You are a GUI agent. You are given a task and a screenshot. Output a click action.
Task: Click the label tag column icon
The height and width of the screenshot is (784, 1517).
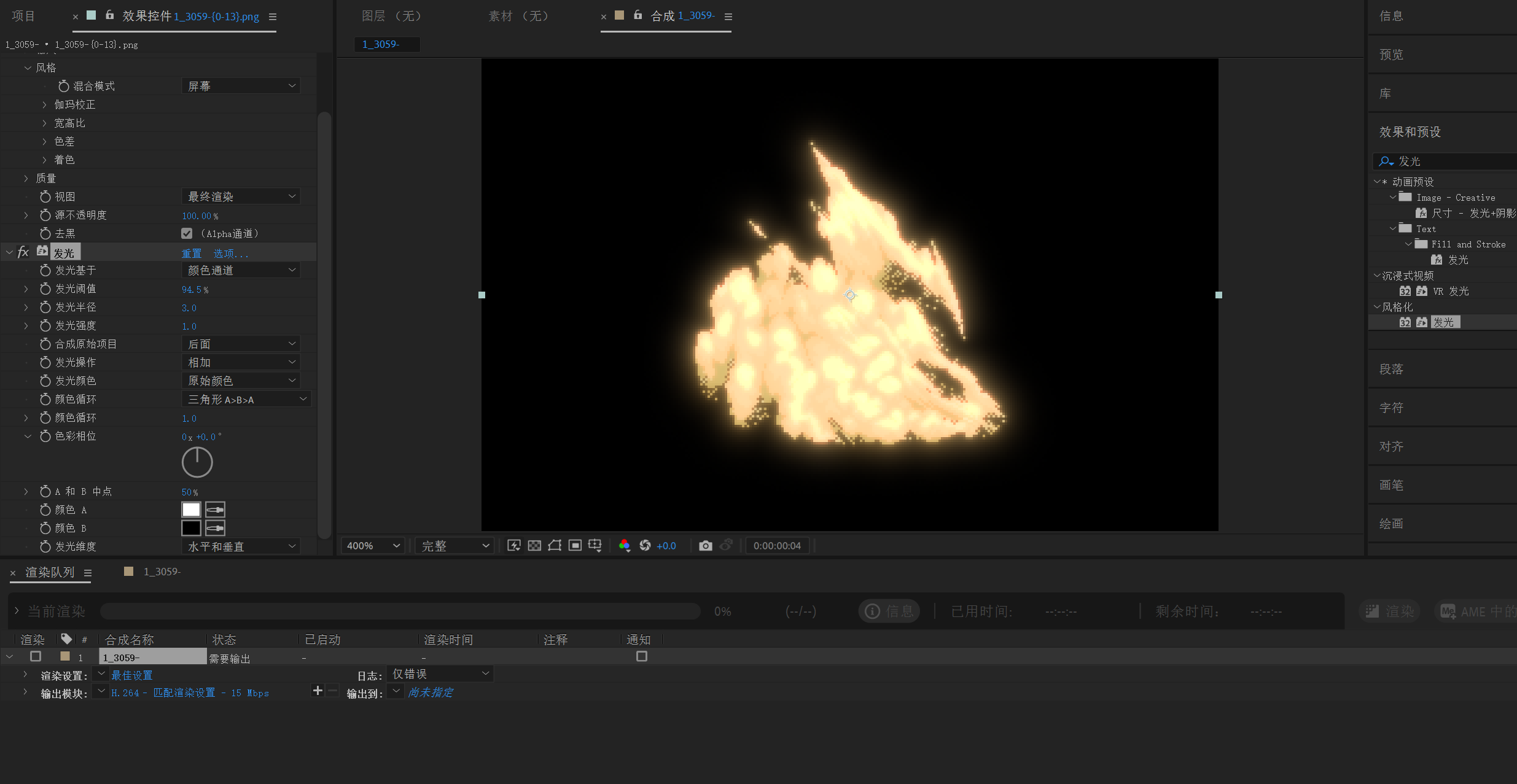tap(66, 639)
